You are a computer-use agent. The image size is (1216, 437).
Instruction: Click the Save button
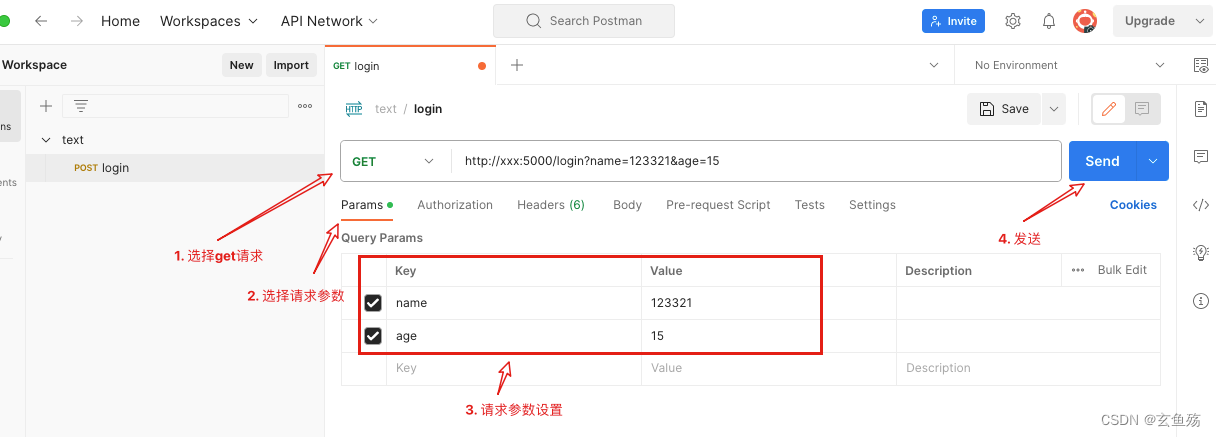point(1005,109)
